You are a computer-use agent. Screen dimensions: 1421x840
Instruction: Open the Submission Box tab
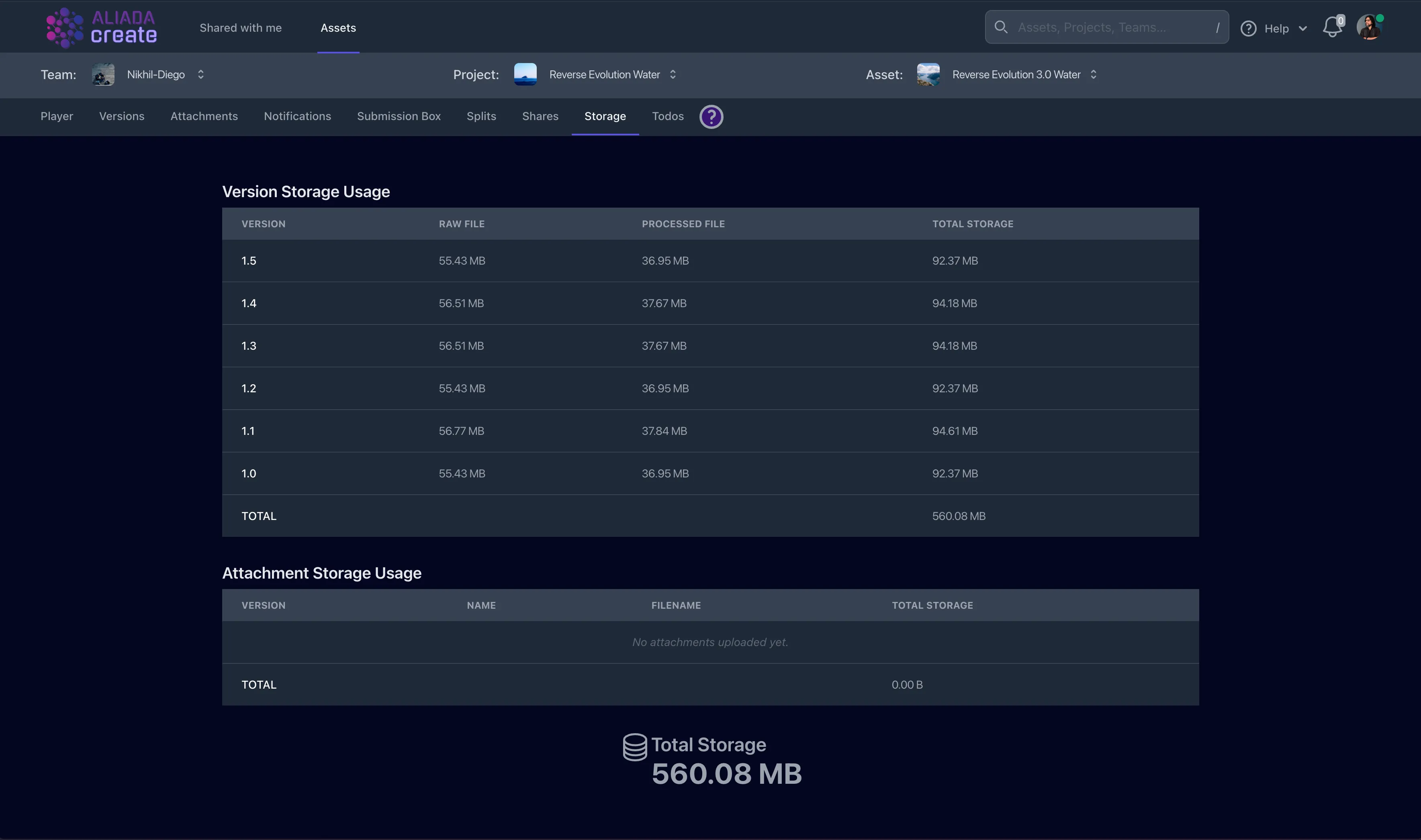point(399,116)
